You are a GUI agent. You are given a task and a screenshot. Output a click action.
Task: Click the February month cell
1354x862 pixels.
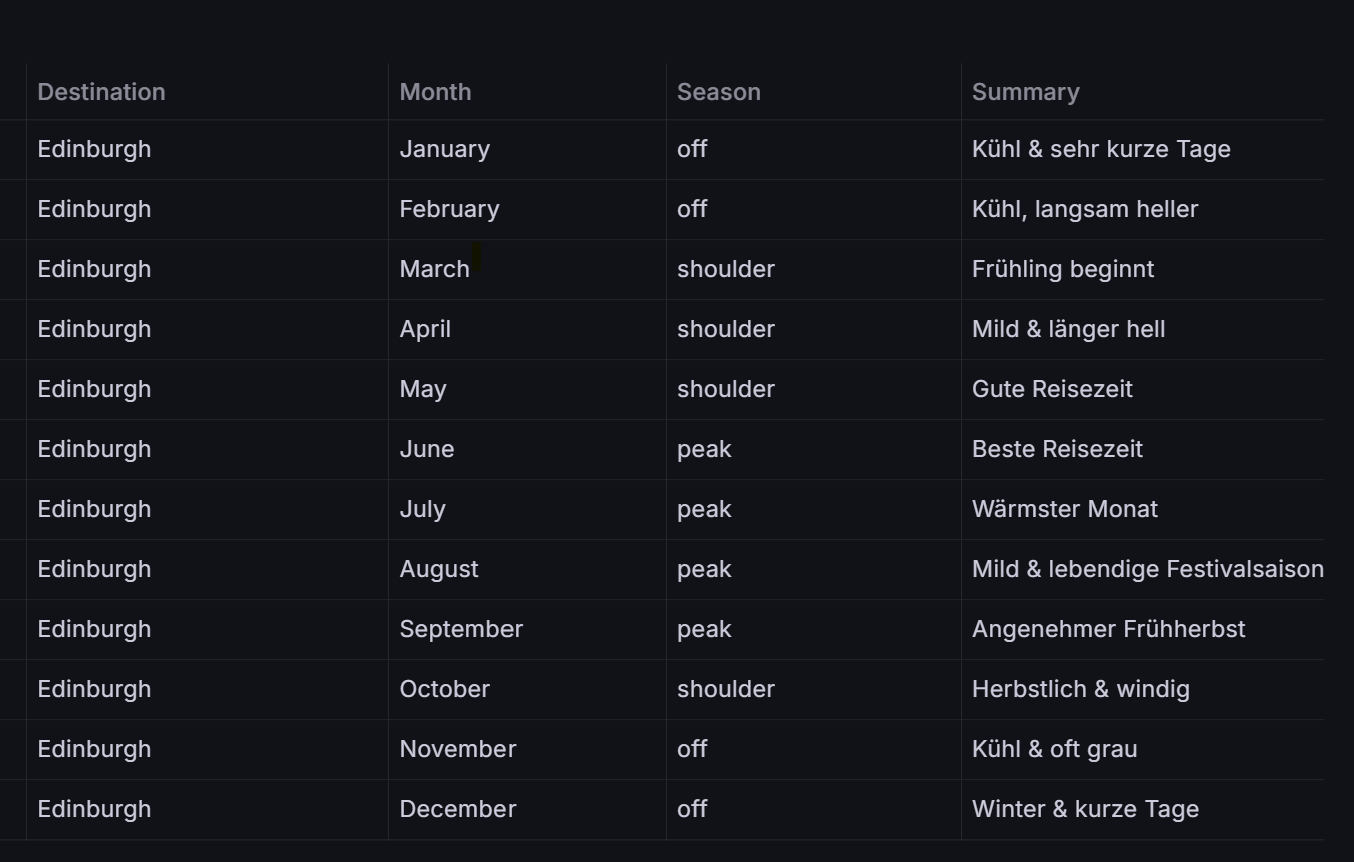tap(449, 209)
